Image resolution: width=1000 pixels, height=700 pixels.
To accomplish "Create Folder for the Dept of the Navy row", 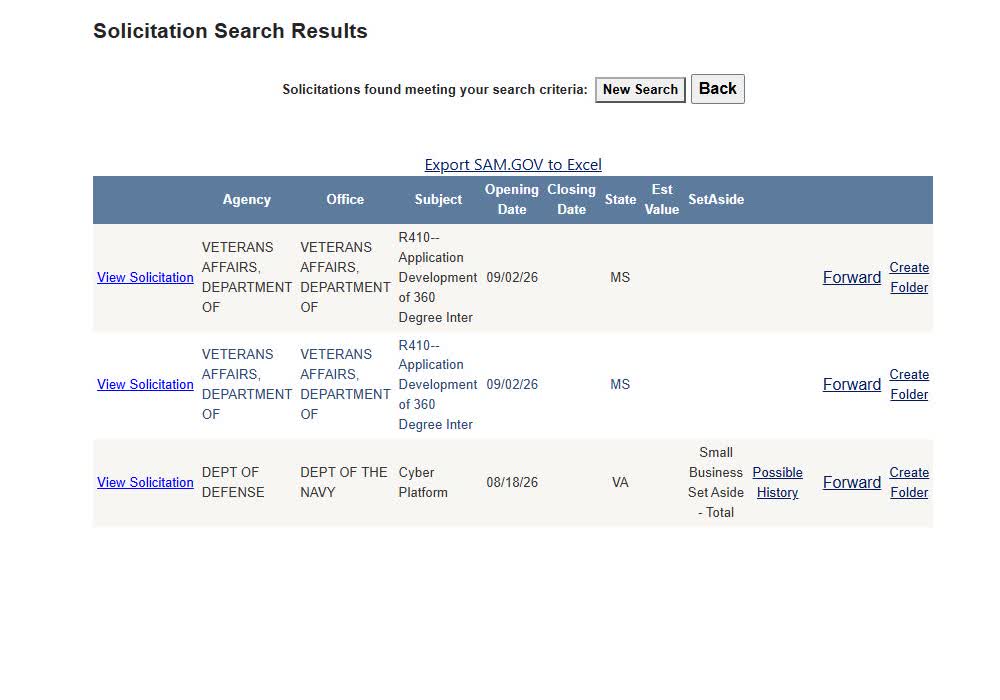I will [x=909, y=483].
